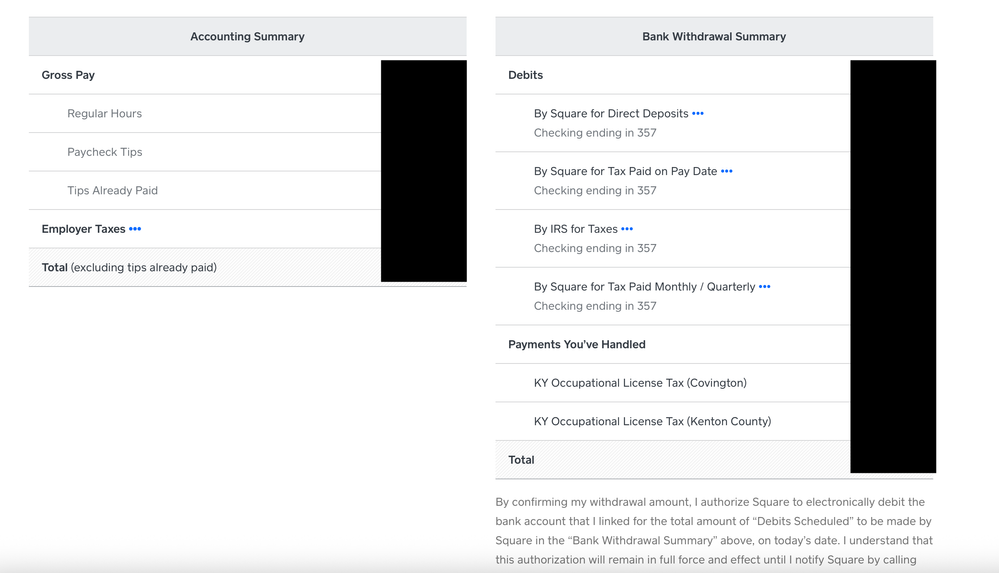Image resolution: width=999 pixels, height=573 pixels.
Task: Click the Tips Already Paid row
Action: [112, 190]
